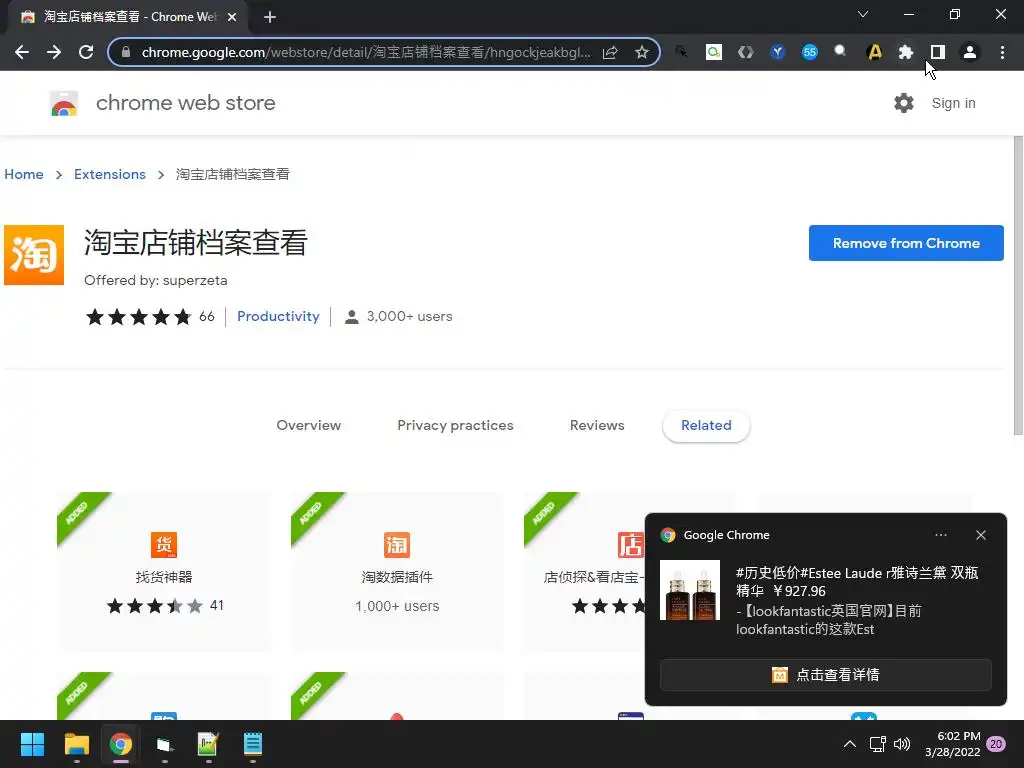Image resolution: width=1024 pixels, height=768 pixels.
Task: Select the Related tab
Action: [x=706, y=426]
